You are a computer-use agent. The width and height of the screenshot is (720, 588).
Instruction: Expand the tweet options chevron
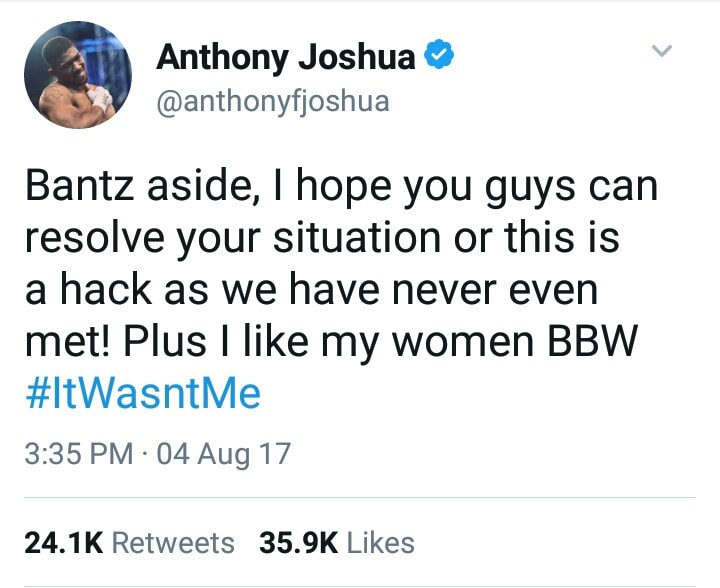click(x=662, y=50)
